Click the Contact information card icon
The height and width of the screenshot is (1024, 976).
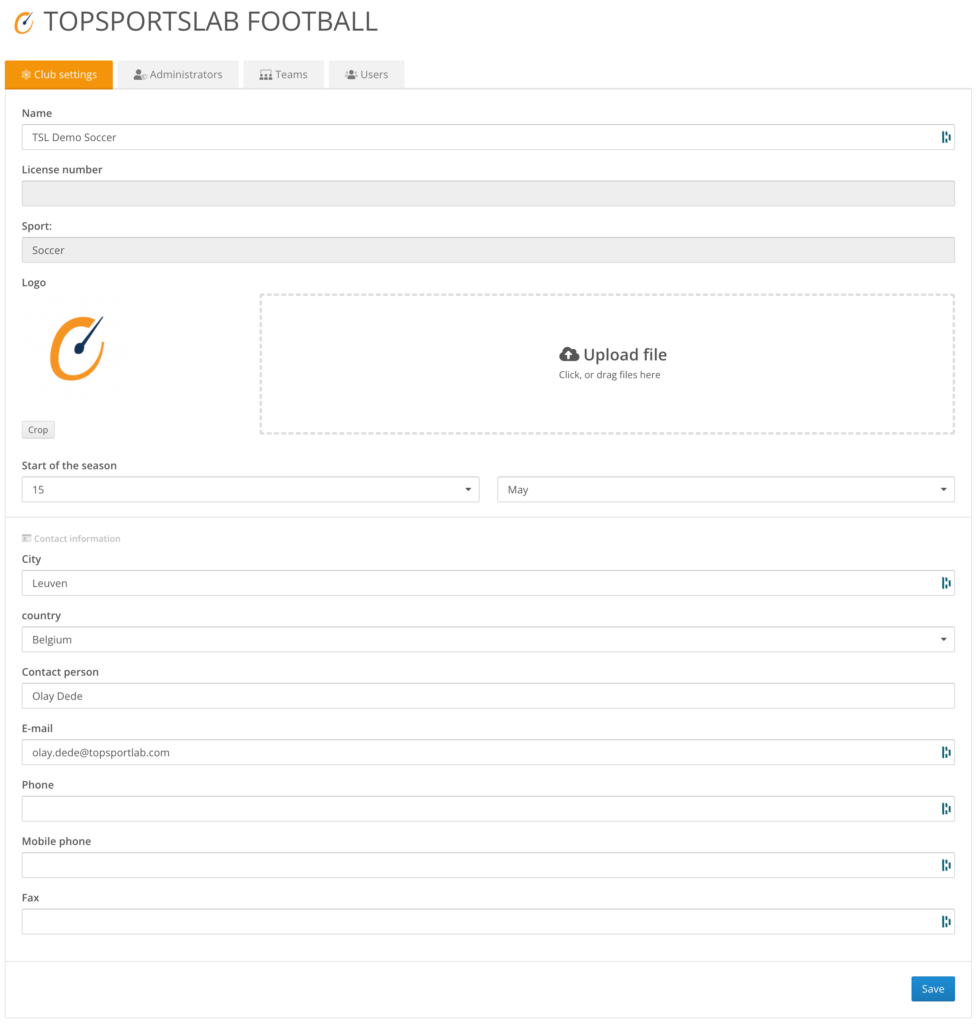tap(26, 538)
